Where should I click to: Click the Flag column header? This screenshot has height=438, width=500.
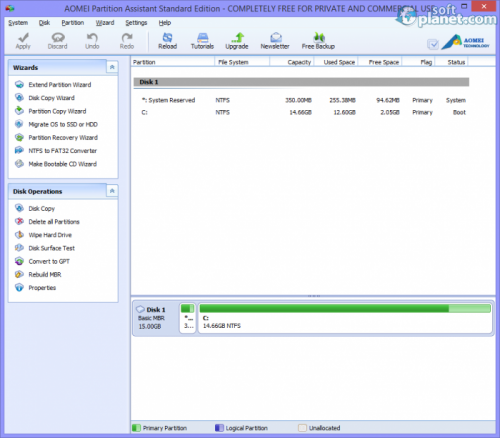click(419, 62)
